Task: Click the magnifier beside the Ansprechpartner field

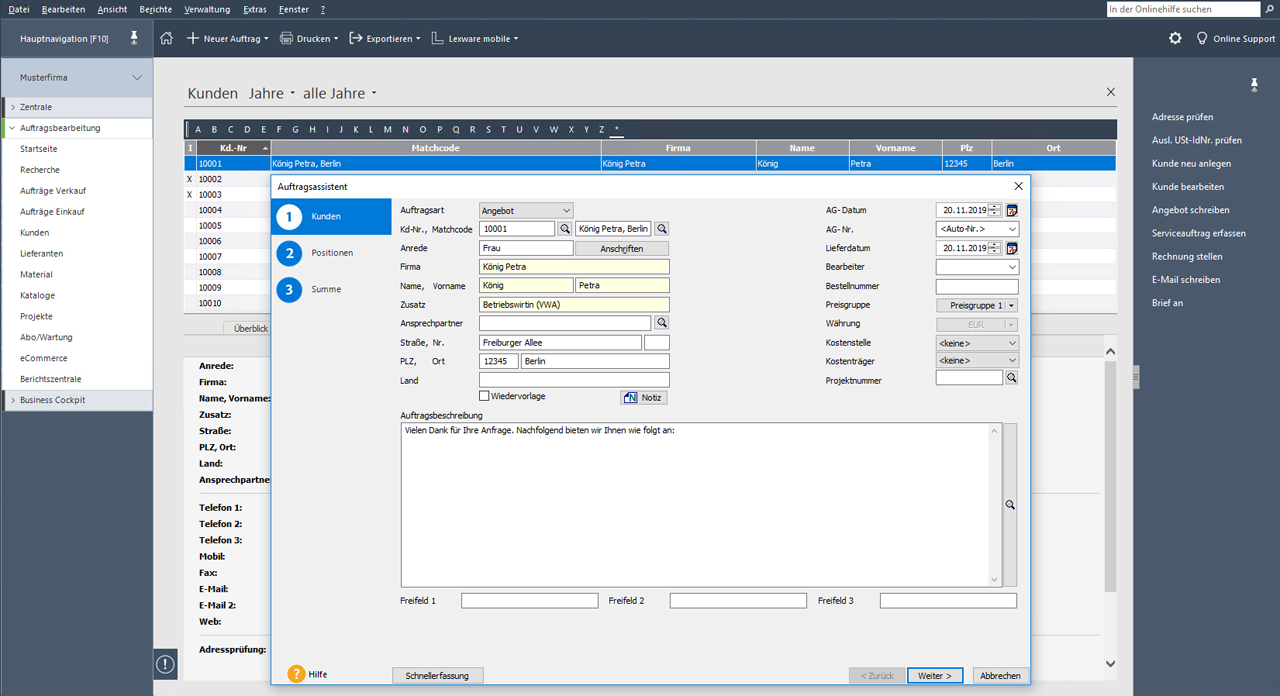Action: [659, 323]
